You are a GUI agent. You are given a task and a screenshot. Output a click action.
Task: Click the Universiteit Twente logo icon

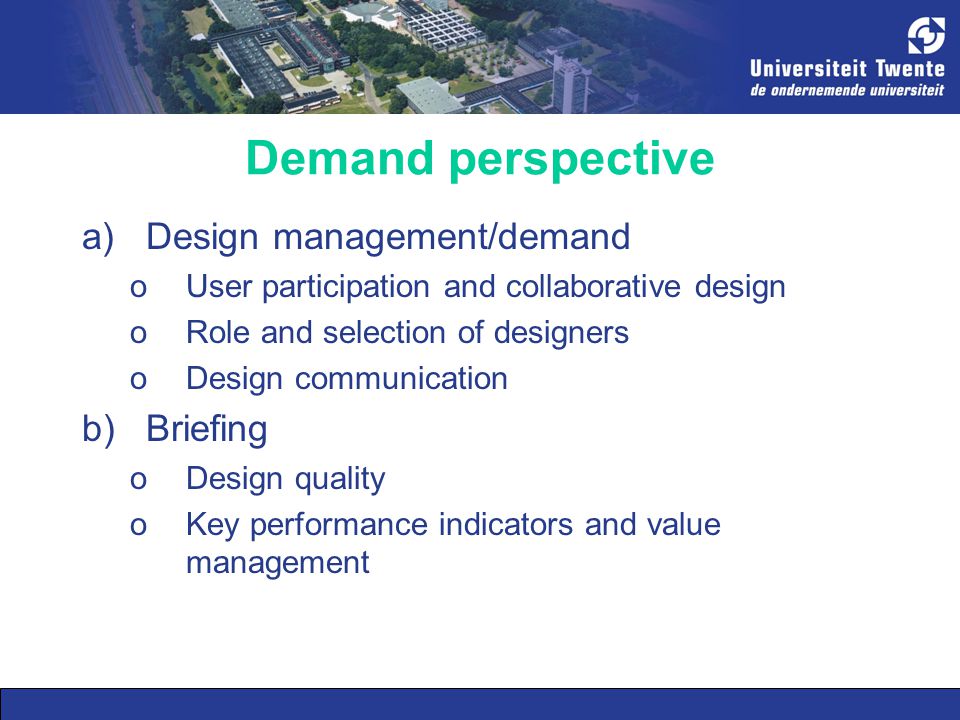coord(926,36)
